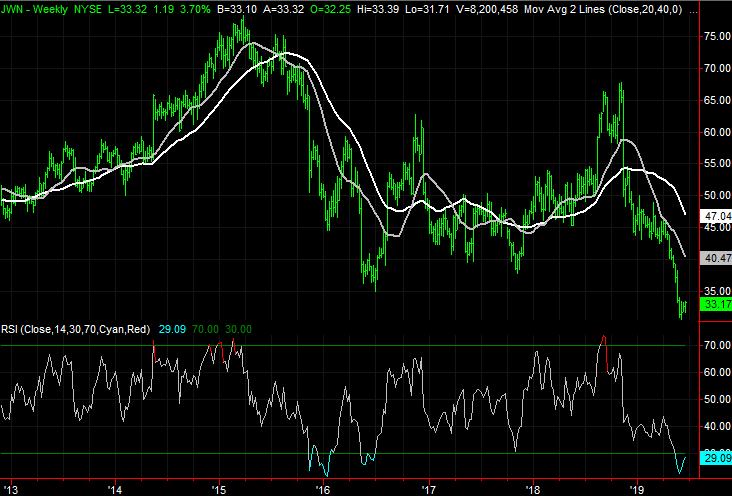This screenshot has height=496, width=732.
Task: Click the '13 year label on time axis
Action: tap(10, 489)
